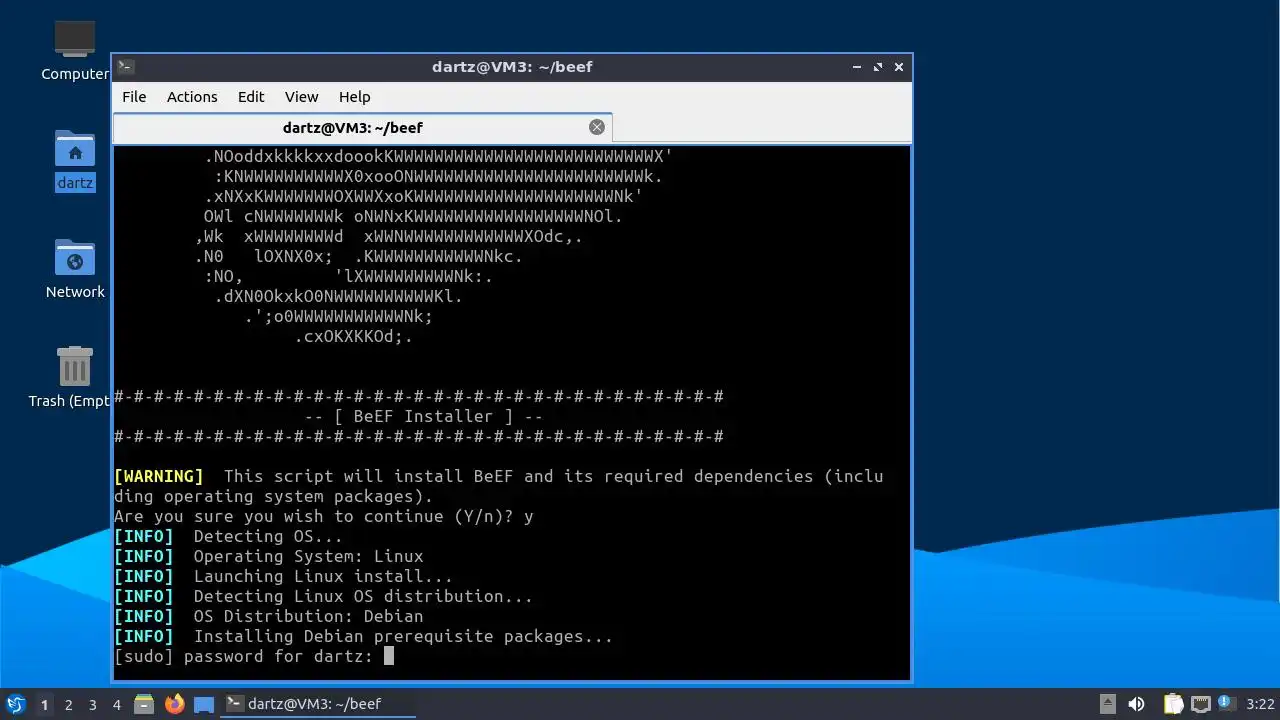Select the dartz@VM3: ~/beef tab
Image resolution: width=1280 pixels, height=720 pixels.
[x=362, y=128]
